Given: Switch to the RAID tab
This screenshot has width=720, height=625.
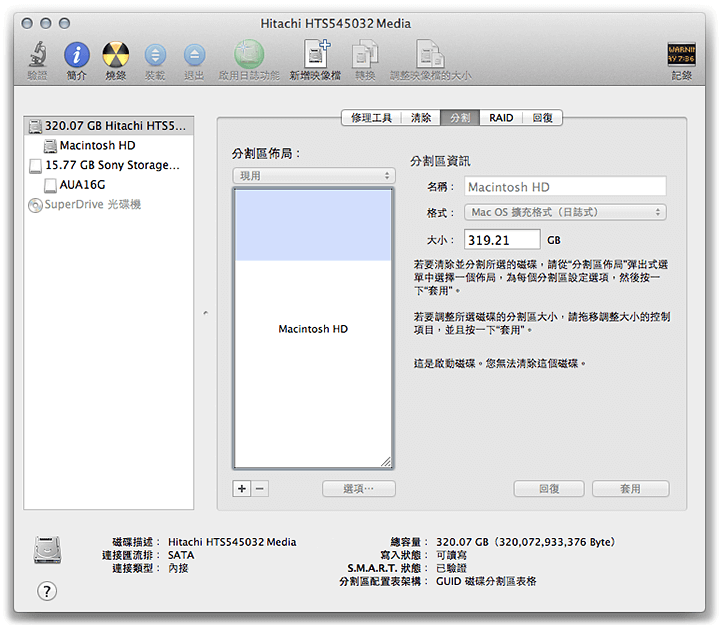Looking at the screenshot, I should 501,118.
